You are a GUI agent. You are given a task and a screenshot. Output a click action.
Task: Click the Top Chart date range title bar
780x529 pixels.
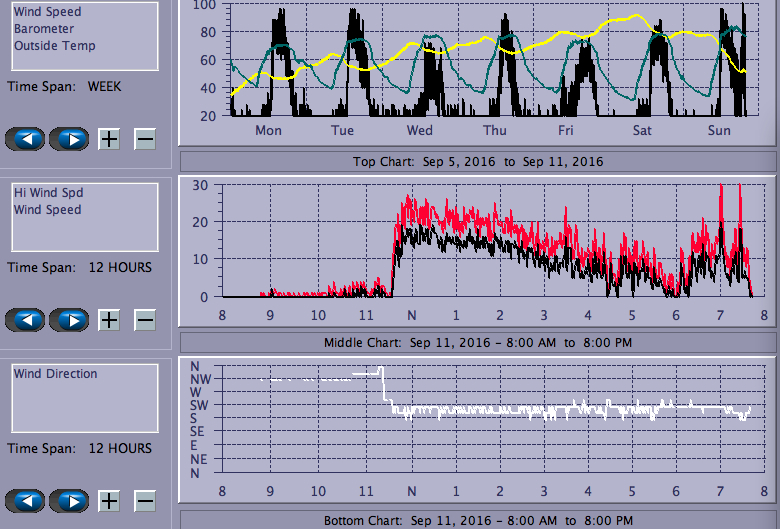tap(478, 161)
